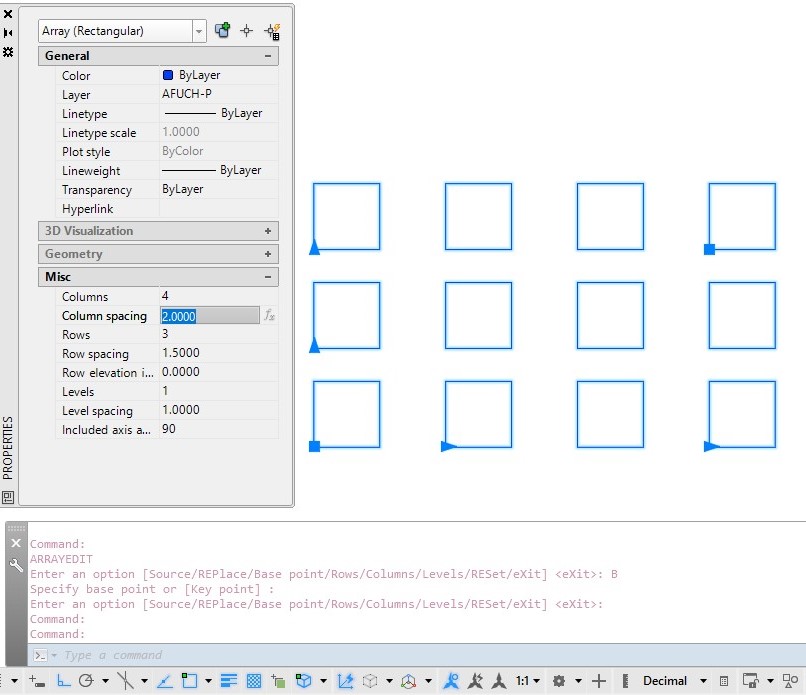806x695 pixels.
Task: Enable Polar Tracking in the status bar
Action: coord(84,680)
